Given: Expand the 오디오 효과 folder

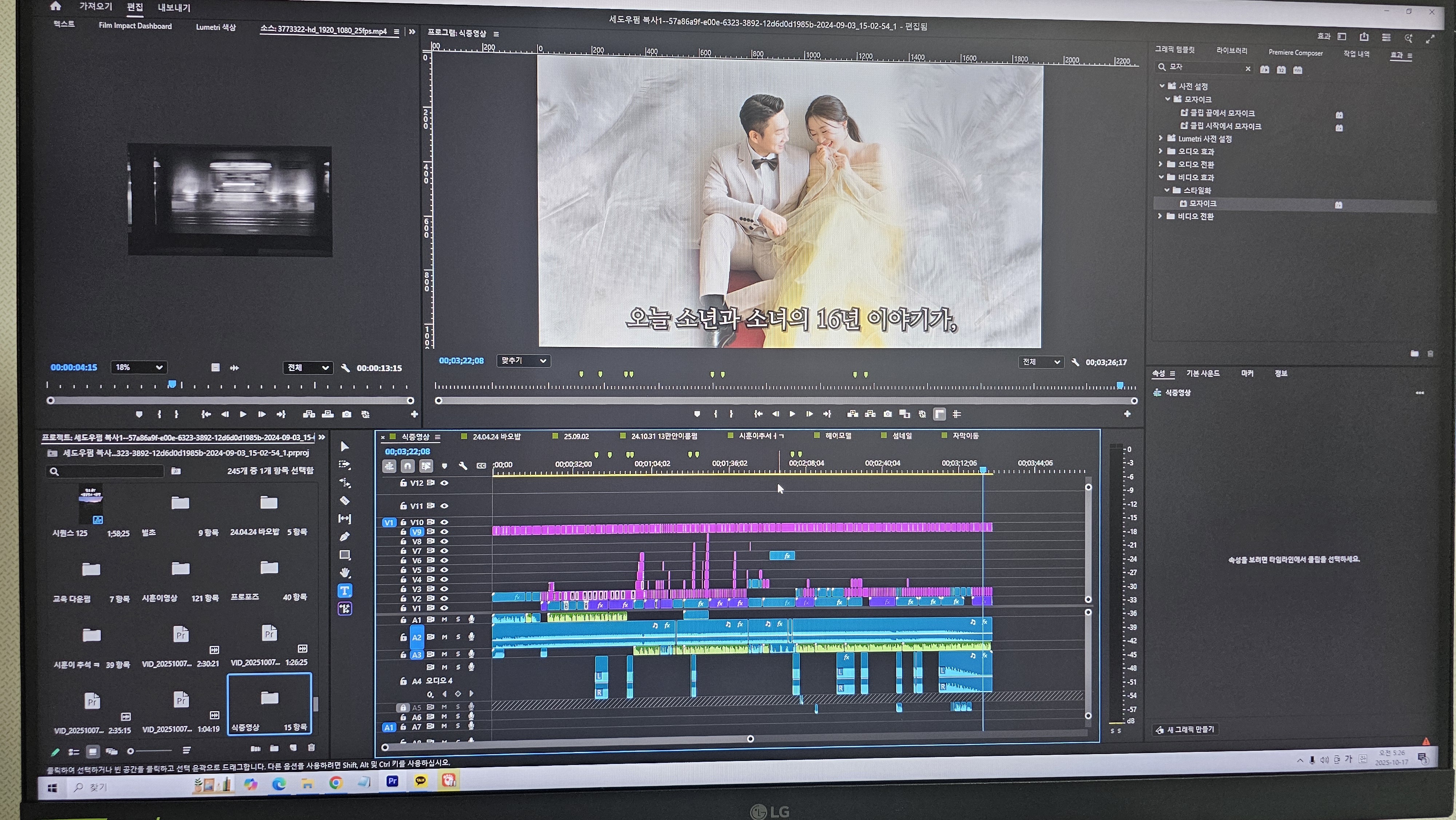Looking at the screenshot, I should 1160,151.
